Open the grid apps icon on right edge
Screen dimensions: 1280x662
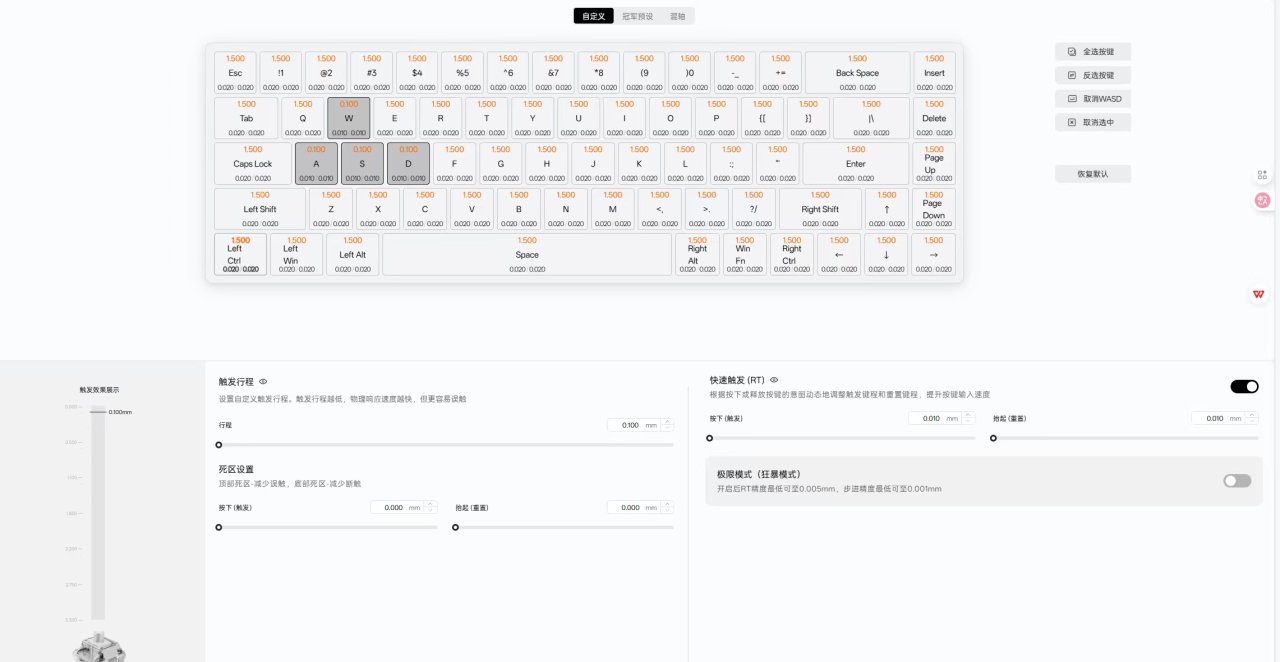(x=1262, y=175)
